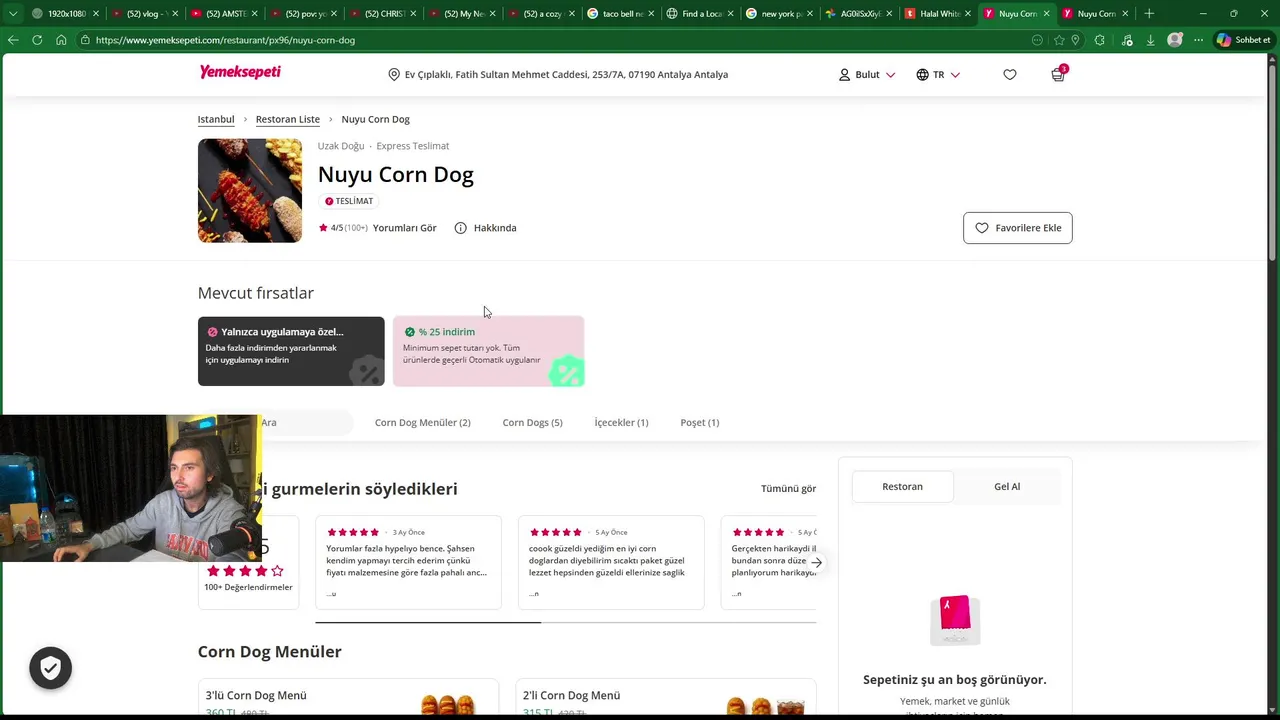This screenshot has height=720, width=1280.
Task: Switch to Corn Dogs (5) tab
Action: coord(532,423)
